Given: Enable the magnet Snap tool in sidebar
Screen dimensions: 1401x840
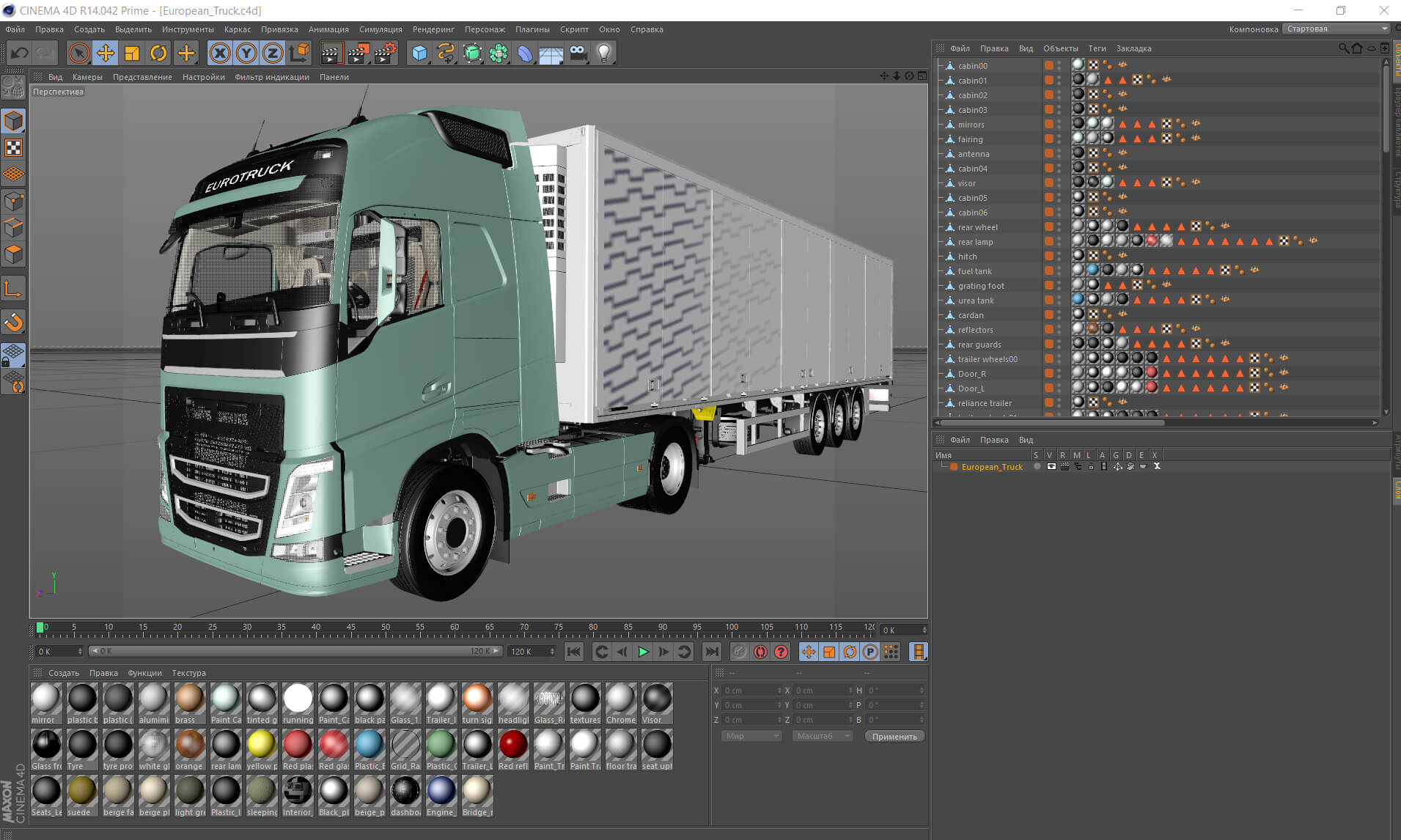Looking at the screenshot, I should point(13,322).
